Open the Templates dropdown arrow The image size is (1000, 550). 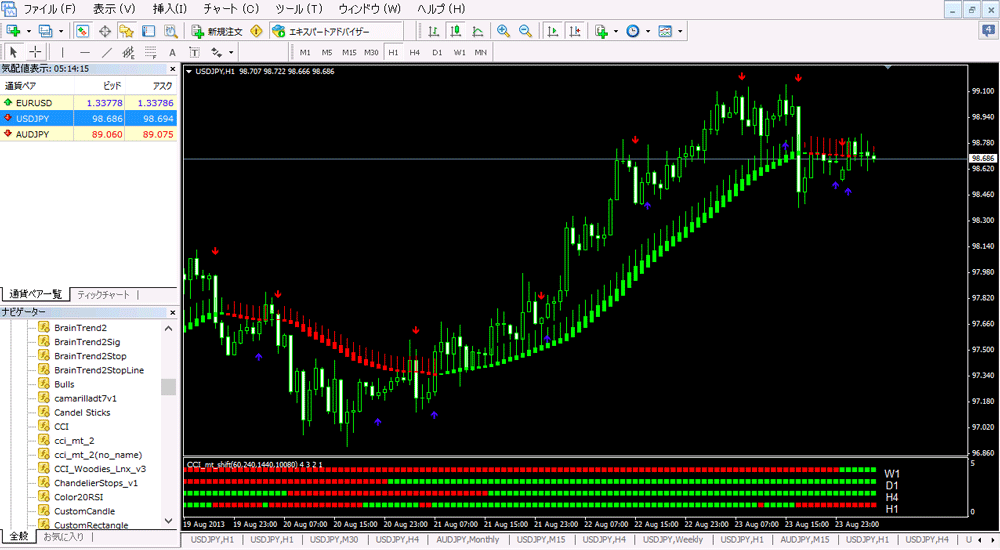(680, 31)
